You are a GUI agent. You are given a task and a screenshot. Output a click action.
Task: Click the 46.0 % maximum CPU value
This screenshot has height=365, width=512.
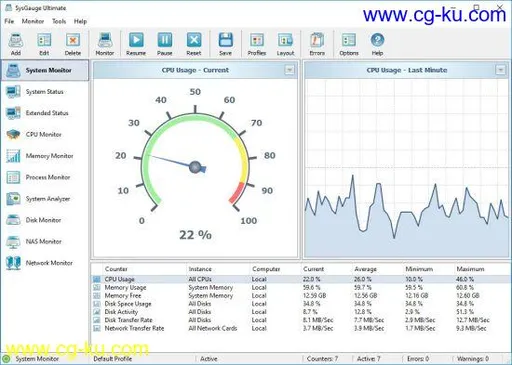click(x=465, y=279)
